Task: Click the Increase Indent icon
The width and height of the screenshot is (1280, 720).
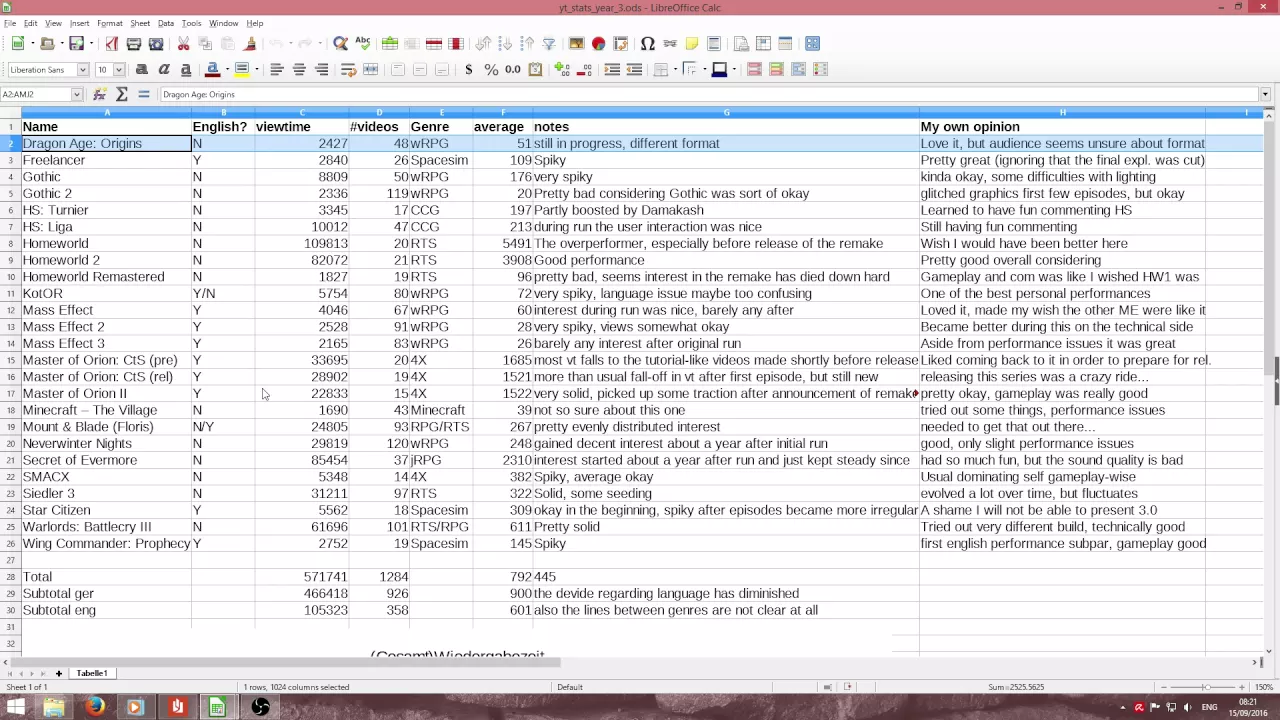Action: pyautogui.click(x=612, y=70)
